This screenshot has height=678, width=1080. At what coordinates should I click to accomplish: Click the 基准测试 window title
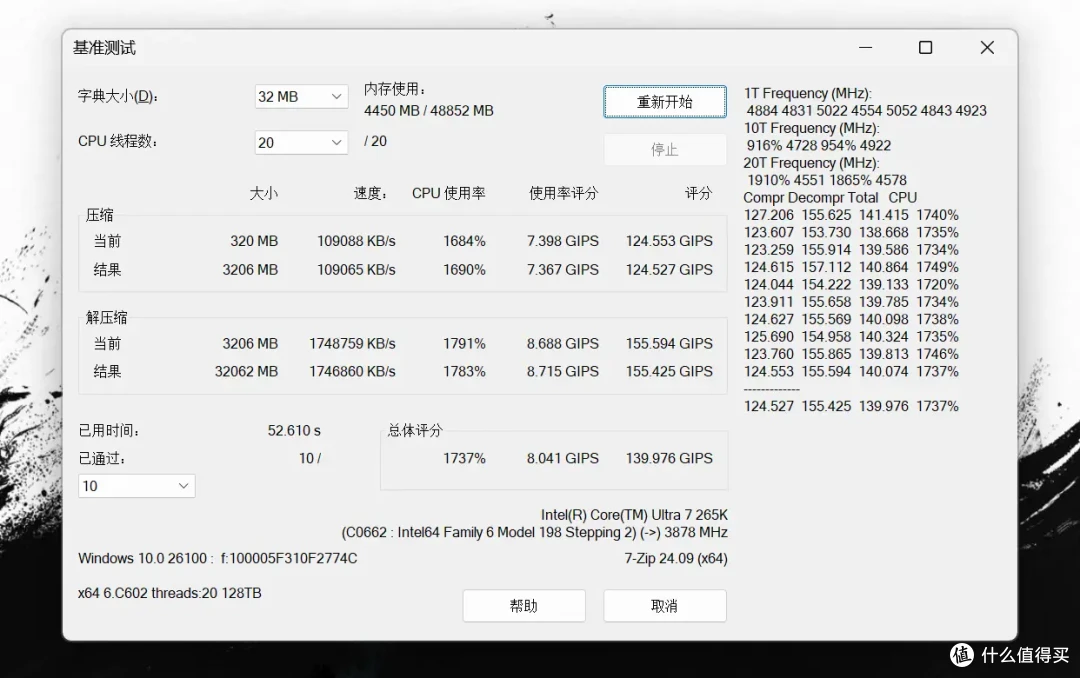point(105,48)
